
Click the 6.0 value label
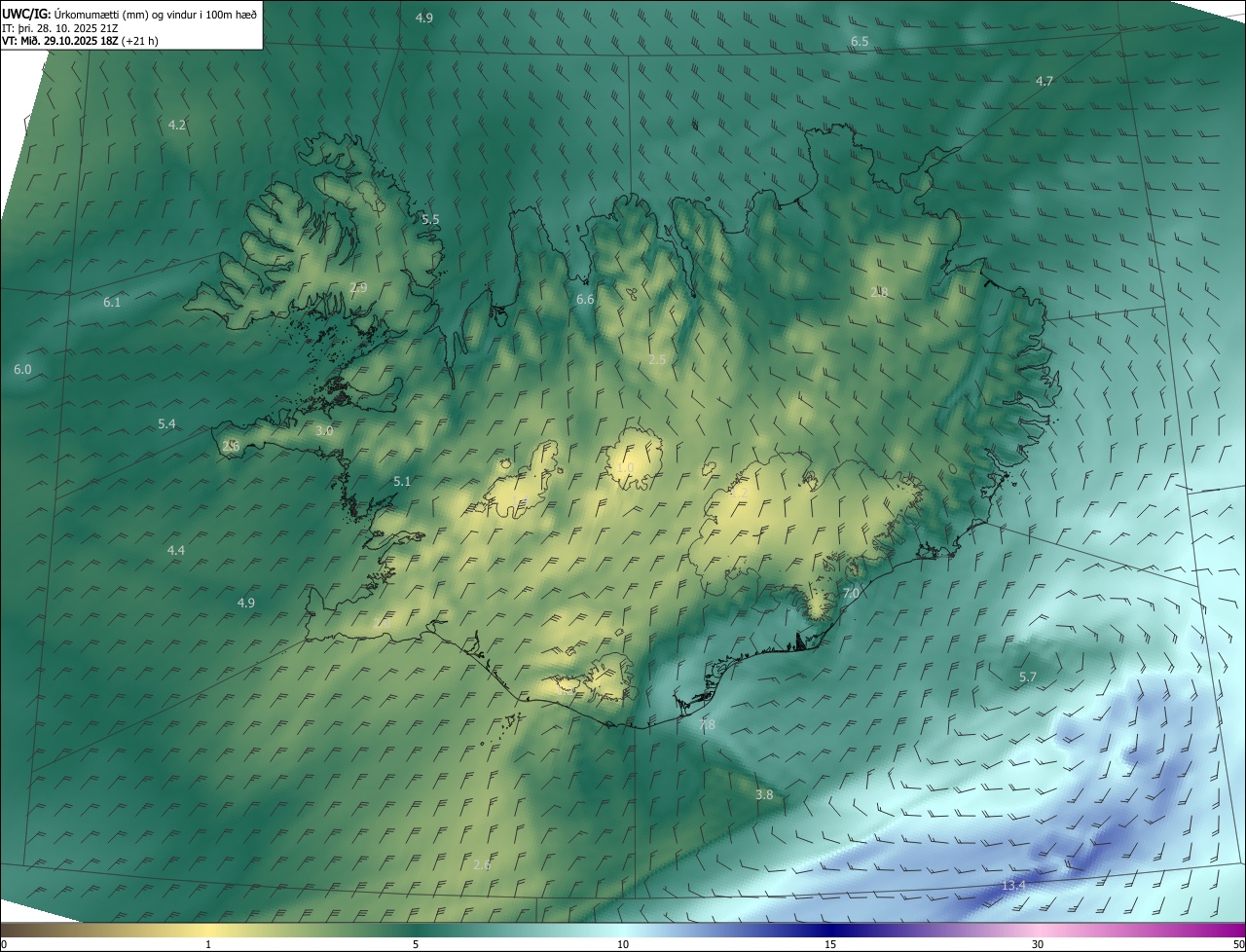pyautogui.click(x=22, y=369)
